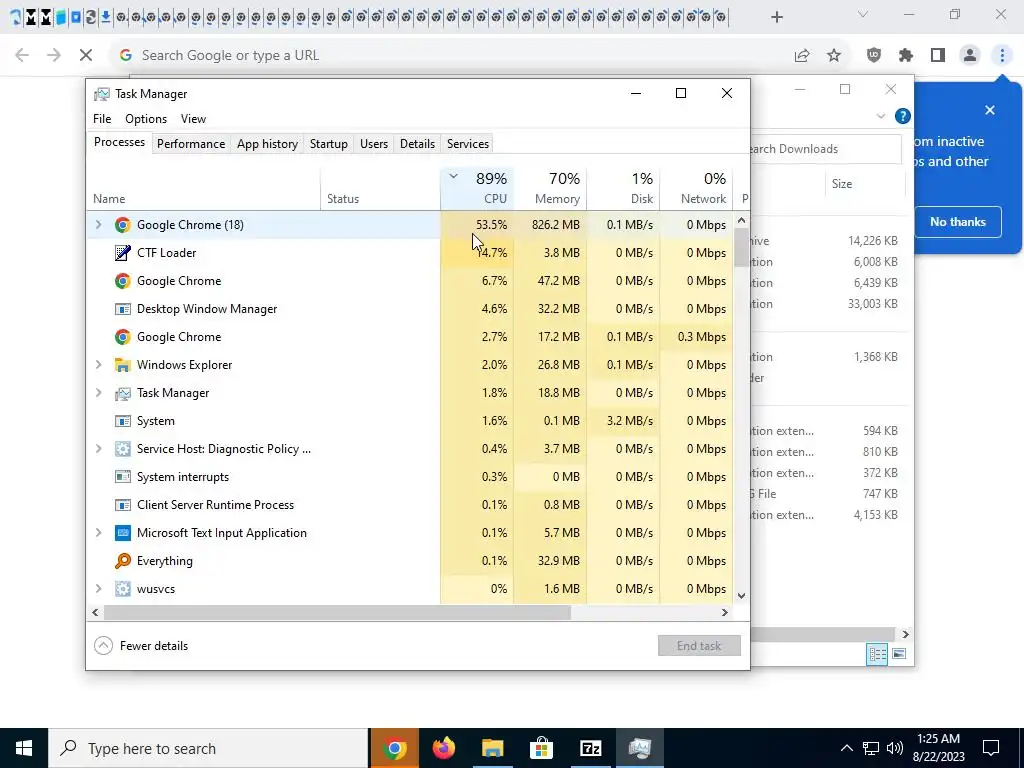The height and width of the screenshot is (768, 1024).
Task: Switch to the Startup tab
Action: [328, 144]
